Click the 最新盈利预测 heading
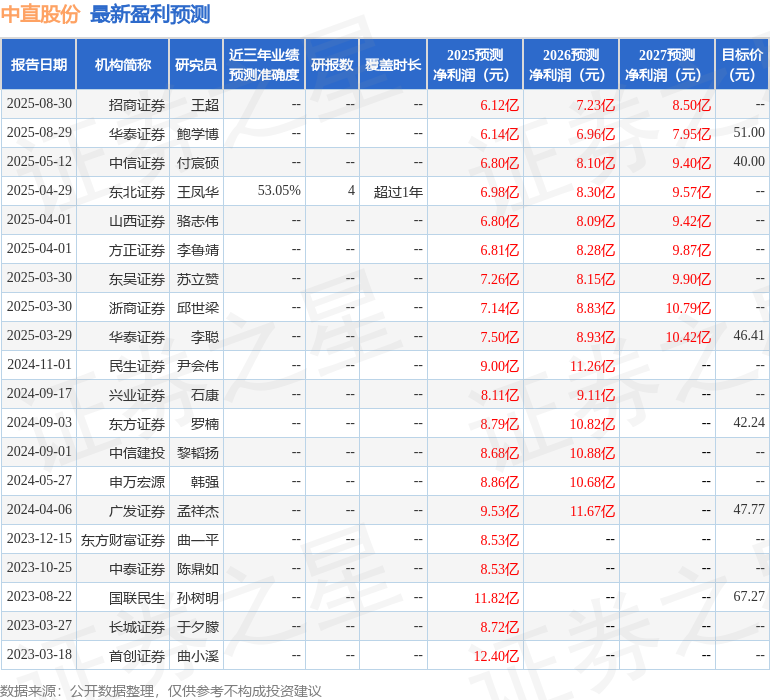The height and width of the screenshot is (700, 770). point(150,14)
